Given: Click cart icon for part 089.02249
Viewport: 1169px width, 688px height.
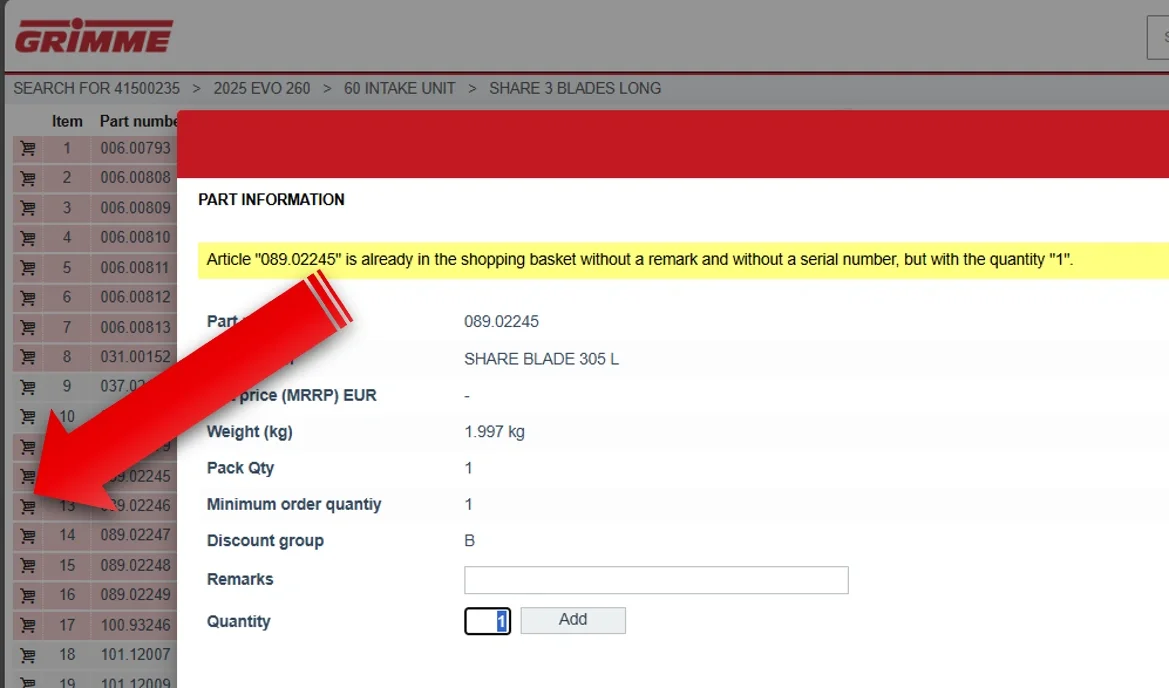Looking at the screenshot, I should coord(28,595).
